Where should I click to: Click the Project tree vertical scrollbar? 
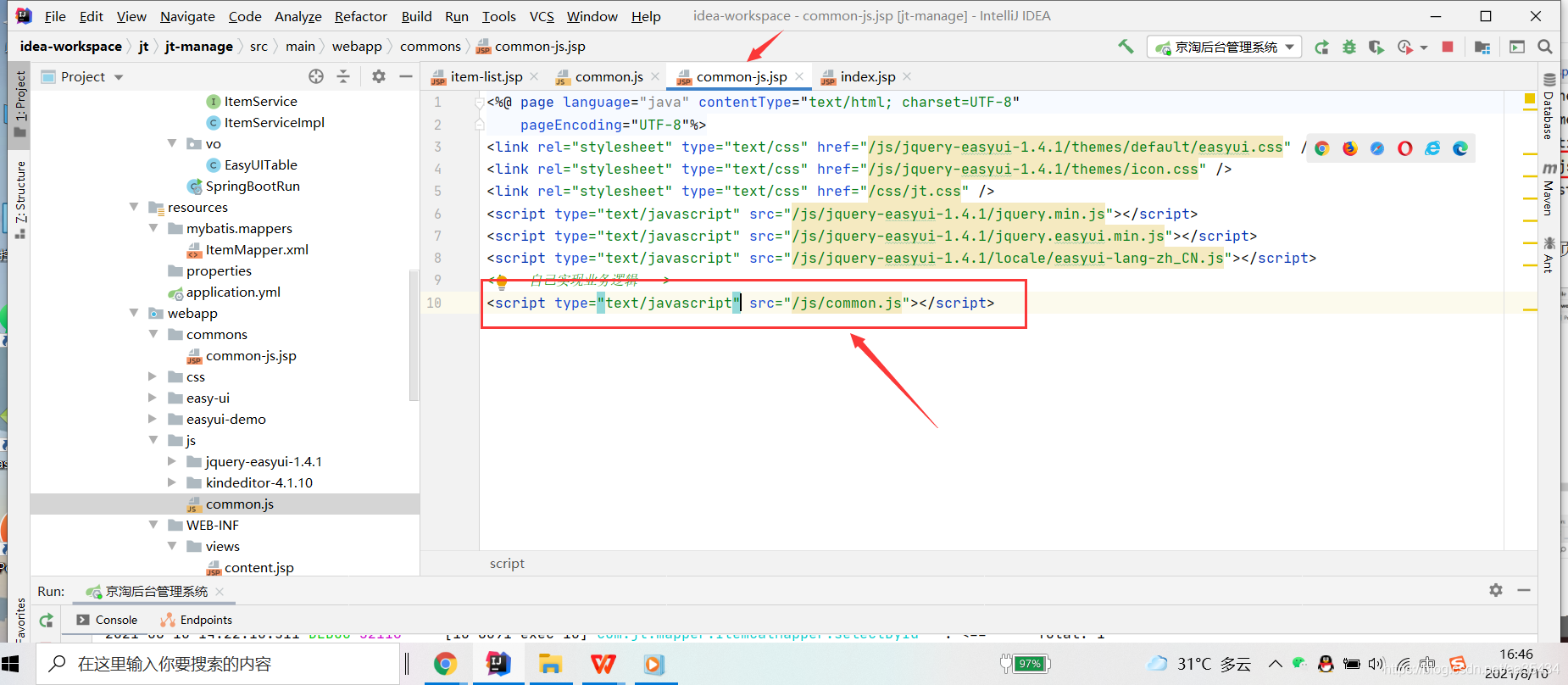414,334
